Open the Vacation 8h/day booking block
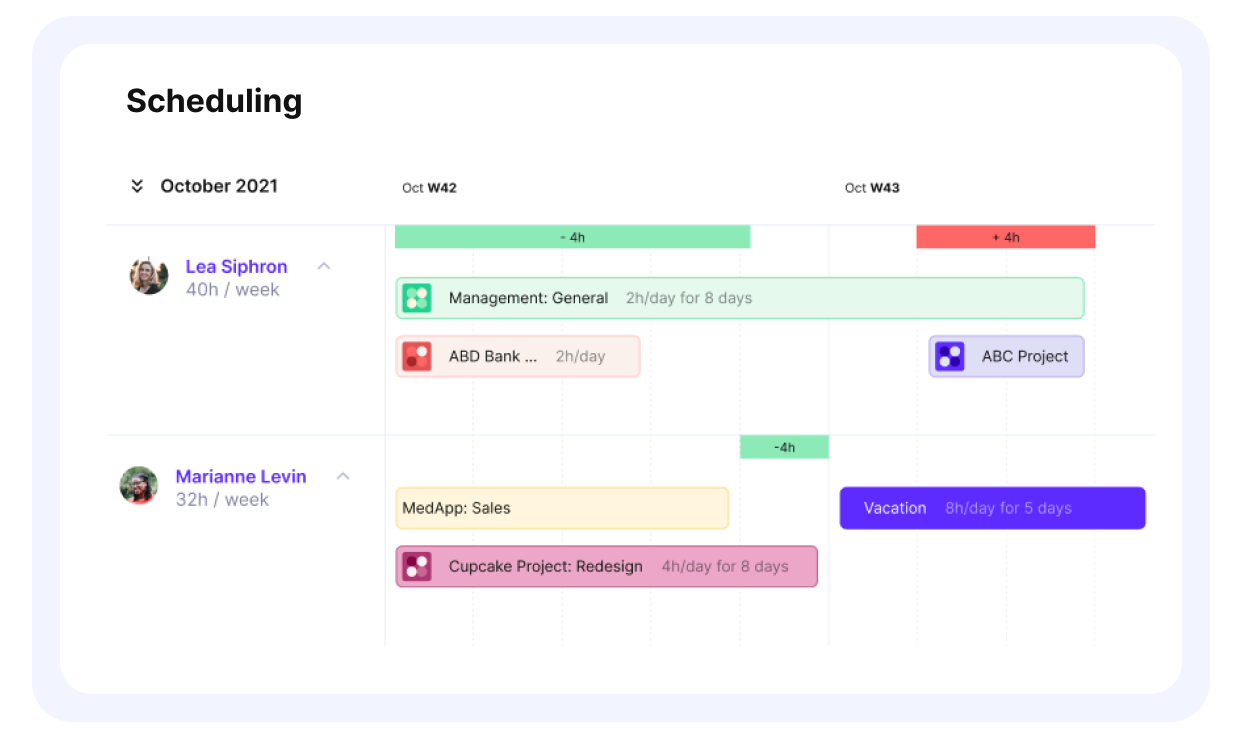This screenshot has width=1240, height=738. [992, 508]
